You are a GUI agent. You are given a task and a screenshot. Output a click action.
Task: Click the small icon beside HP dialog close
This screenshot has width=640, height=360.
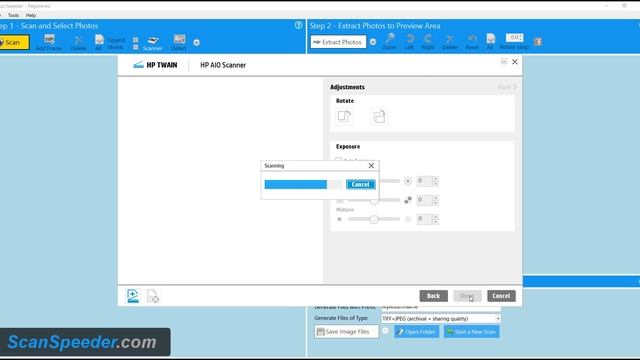[504, 62]
